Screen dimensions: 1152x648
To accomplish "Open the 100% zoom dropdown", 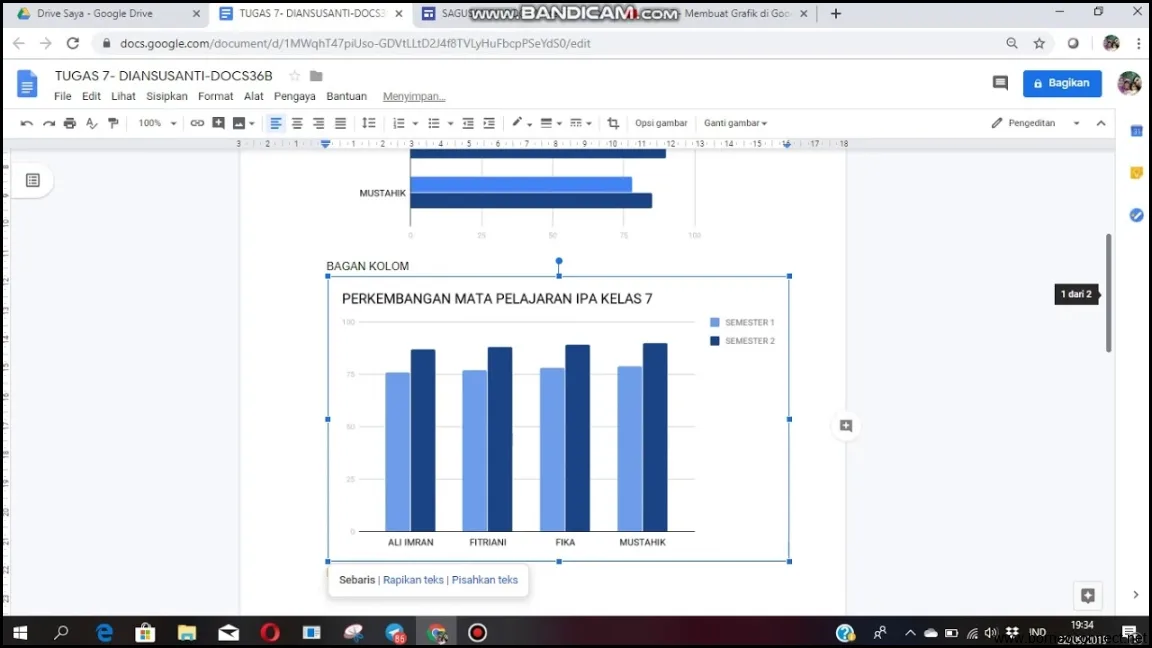I will coord(156,122).
